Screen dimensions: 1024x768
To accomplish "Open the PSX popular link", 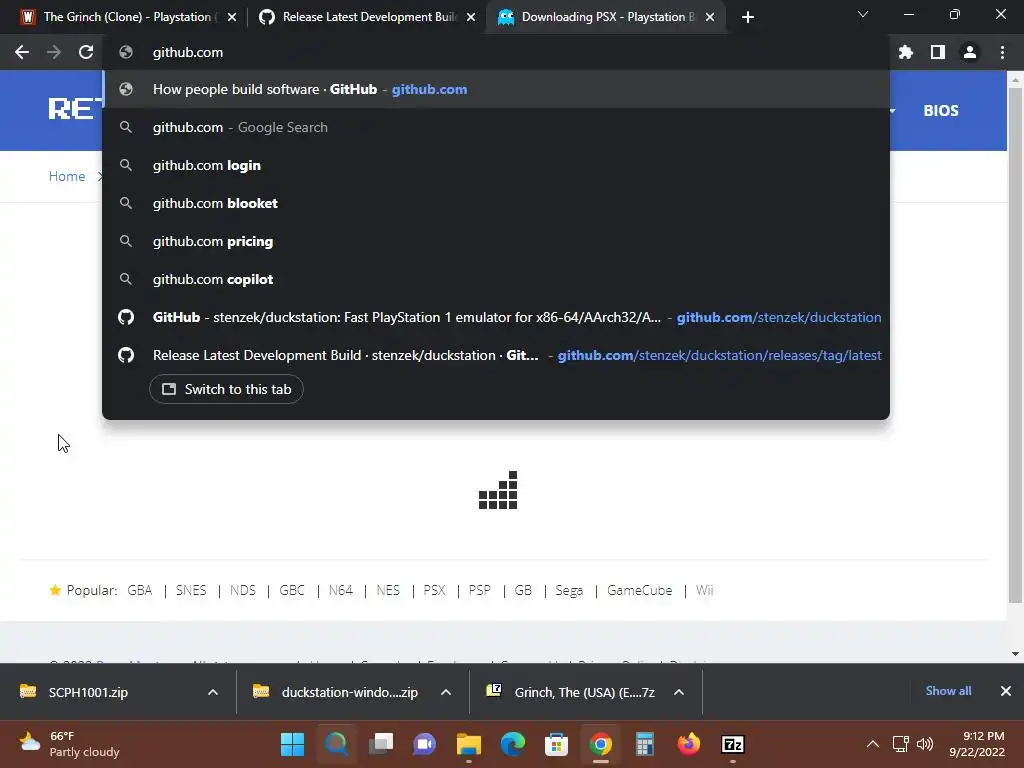I will pyautogui.click(x=434, y=590).
